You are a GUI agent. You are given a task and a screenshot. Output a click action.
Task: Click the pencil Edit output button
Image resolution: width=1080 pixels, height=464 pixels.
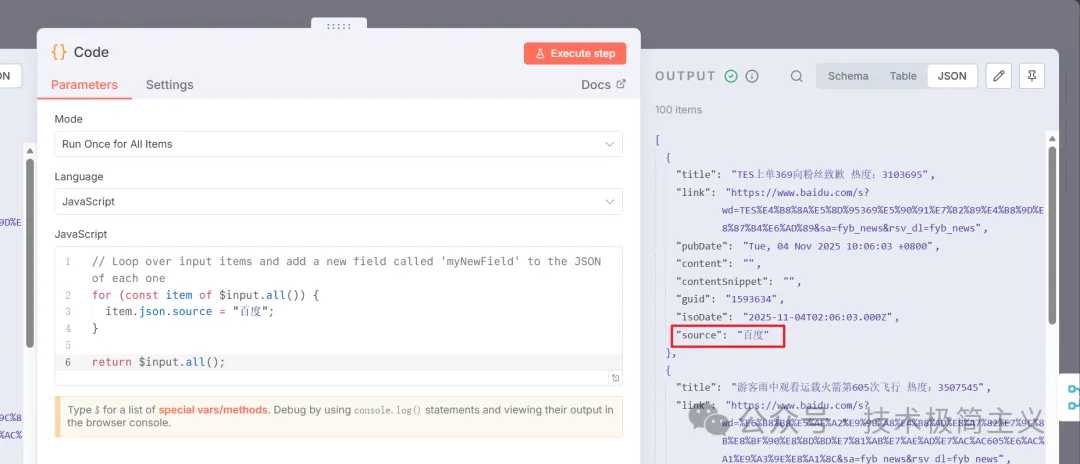[998, 76]
